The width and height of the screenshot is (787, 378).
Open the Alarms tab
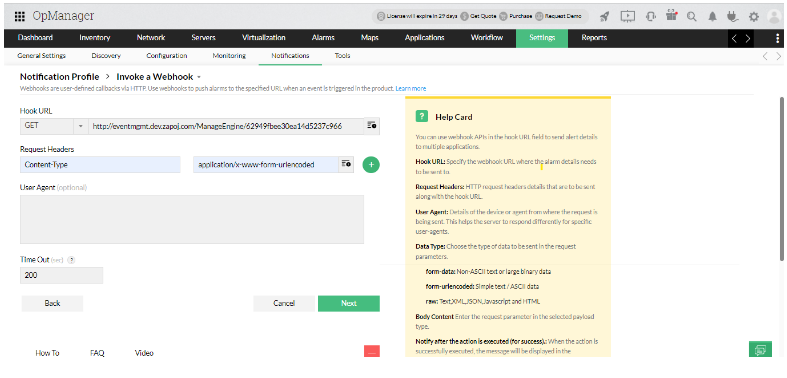[323, 38]
